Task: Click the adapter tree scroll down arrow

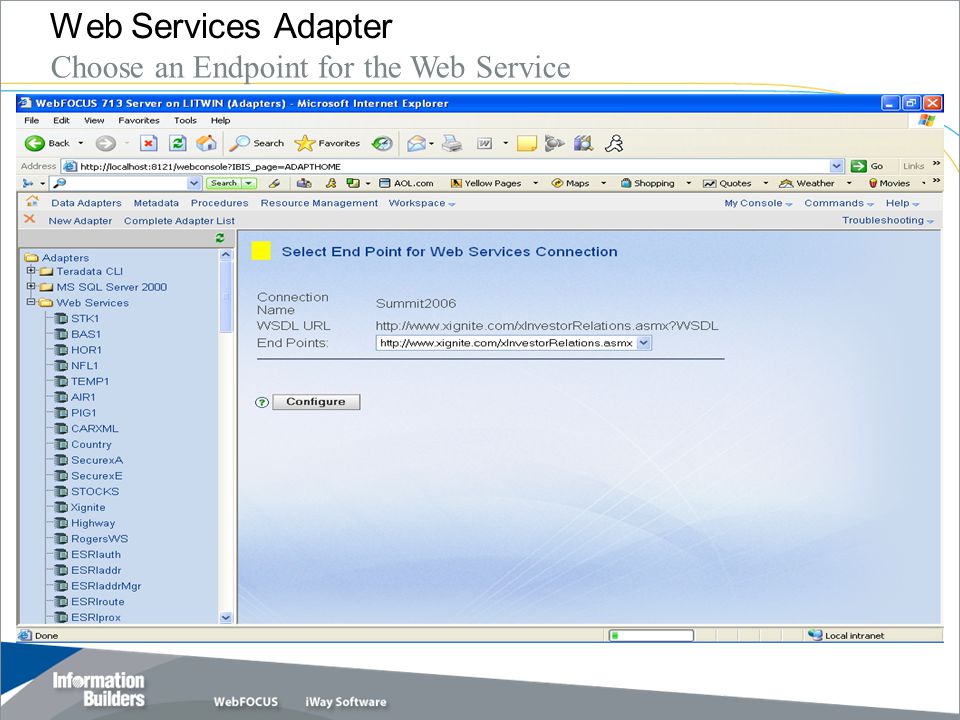Action: click(225, 617)
